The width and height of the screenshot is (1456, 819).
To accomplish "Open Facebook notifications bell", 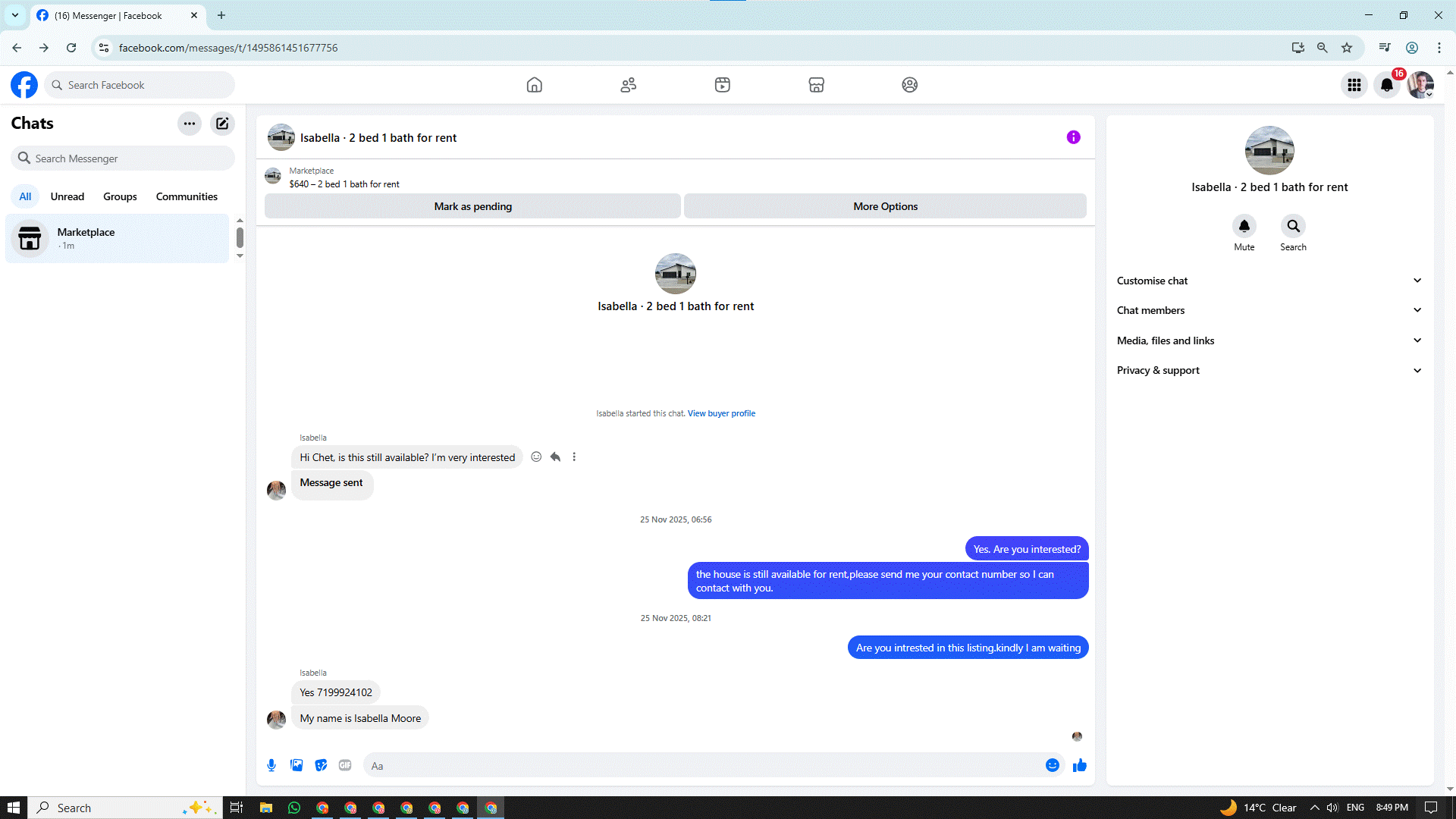I will point(1386,85).
